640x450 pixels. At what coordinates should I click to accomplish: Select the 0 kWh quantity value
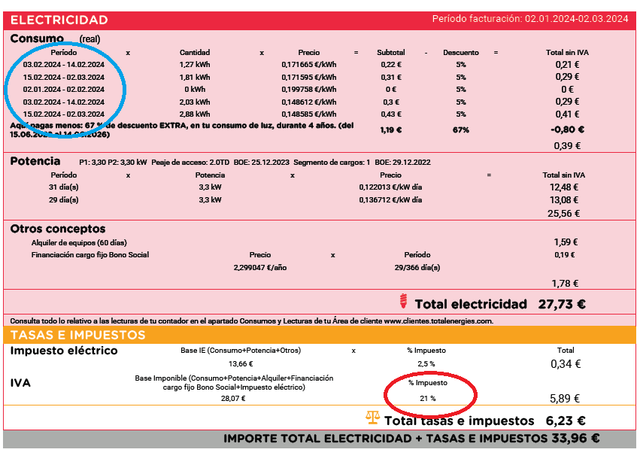(x=195, y=89)
